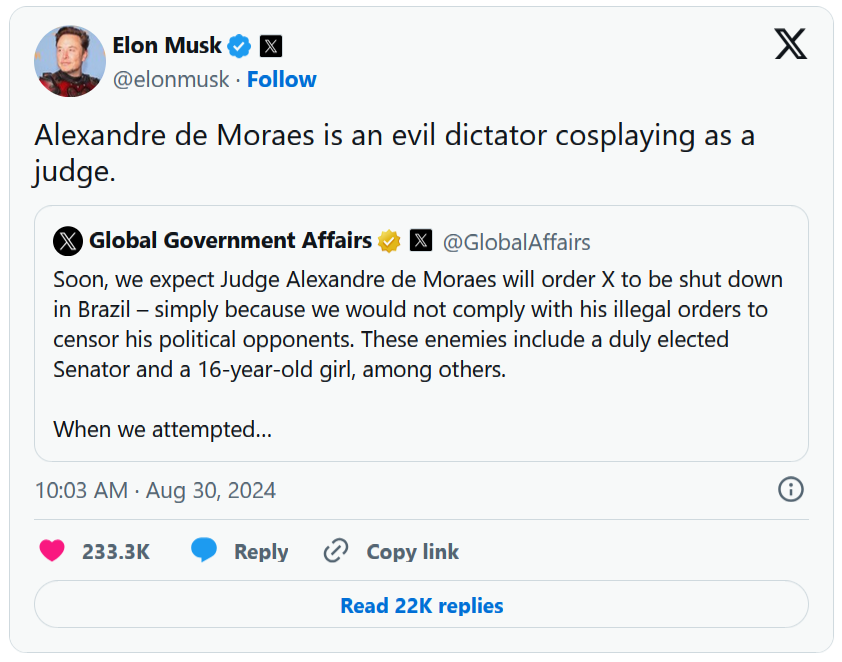The height and width of the screenshot is (662, 842).
Task: Click the Global Government Affairs X avatar
Action: tap(68, 241)
